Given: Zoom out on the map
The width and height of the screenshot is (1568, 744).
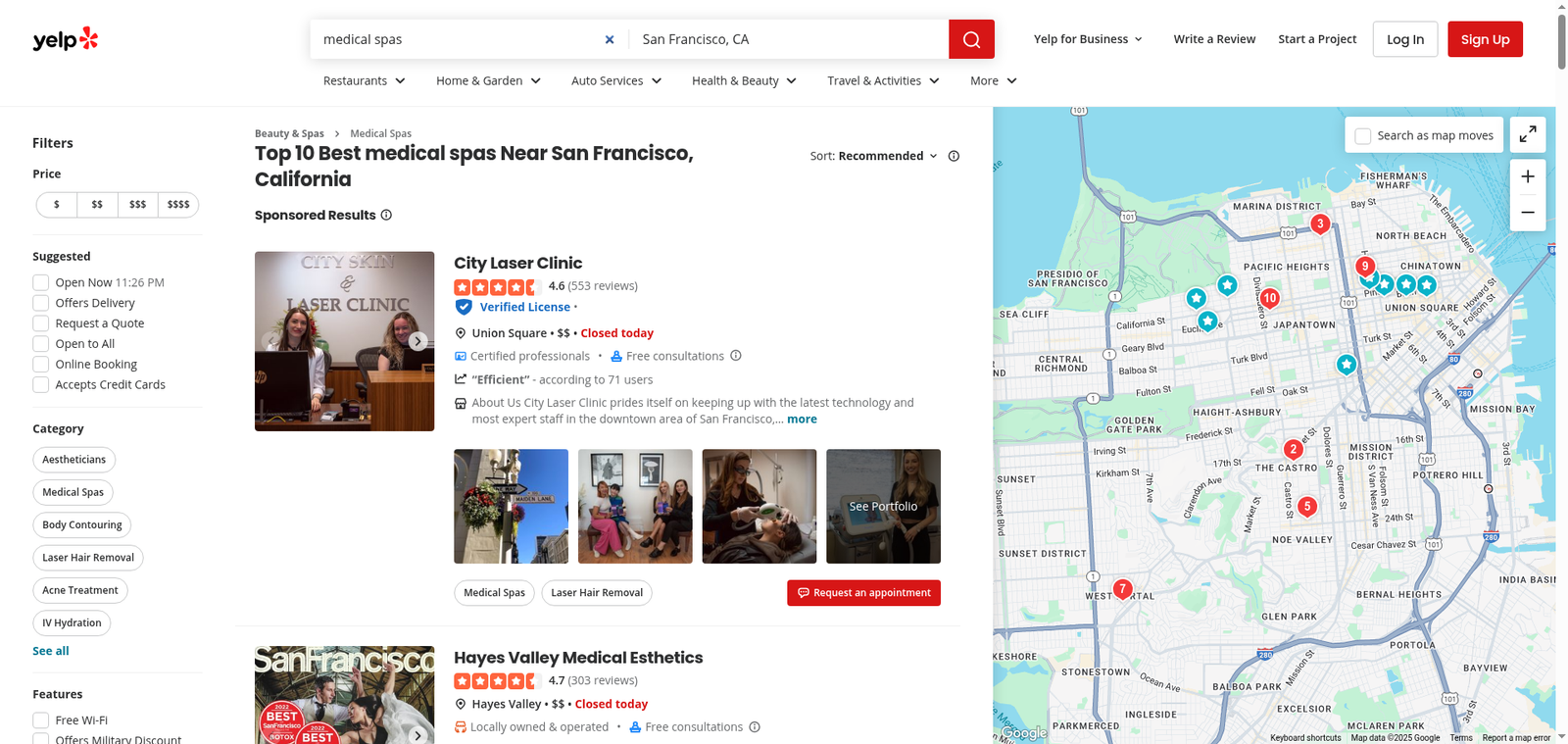Looking at the screenshot, I should [x=1528, y=213].
